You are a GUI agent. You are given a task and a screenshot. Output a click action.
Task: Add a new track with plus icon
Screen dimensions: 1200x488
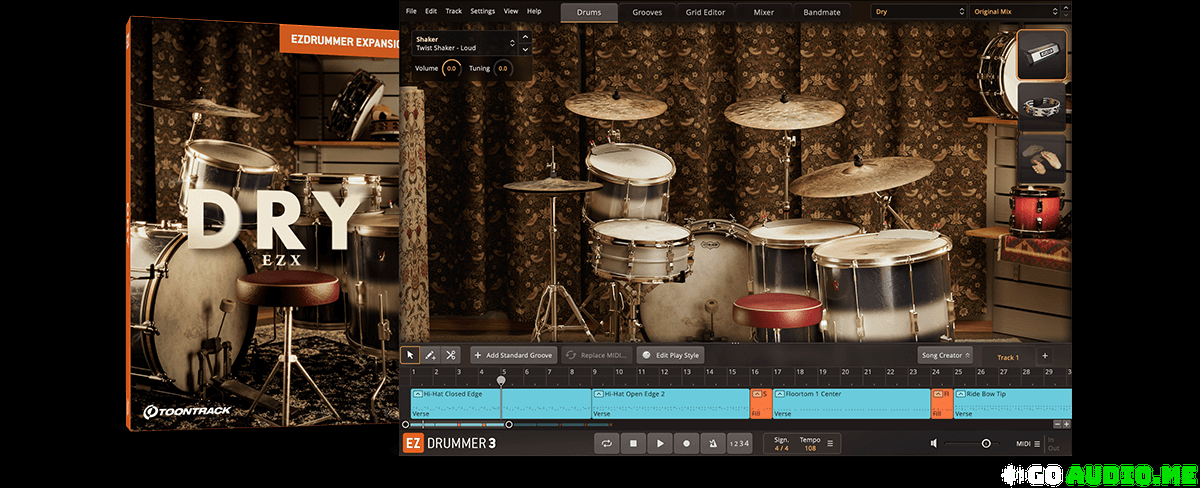(1045, 355)
